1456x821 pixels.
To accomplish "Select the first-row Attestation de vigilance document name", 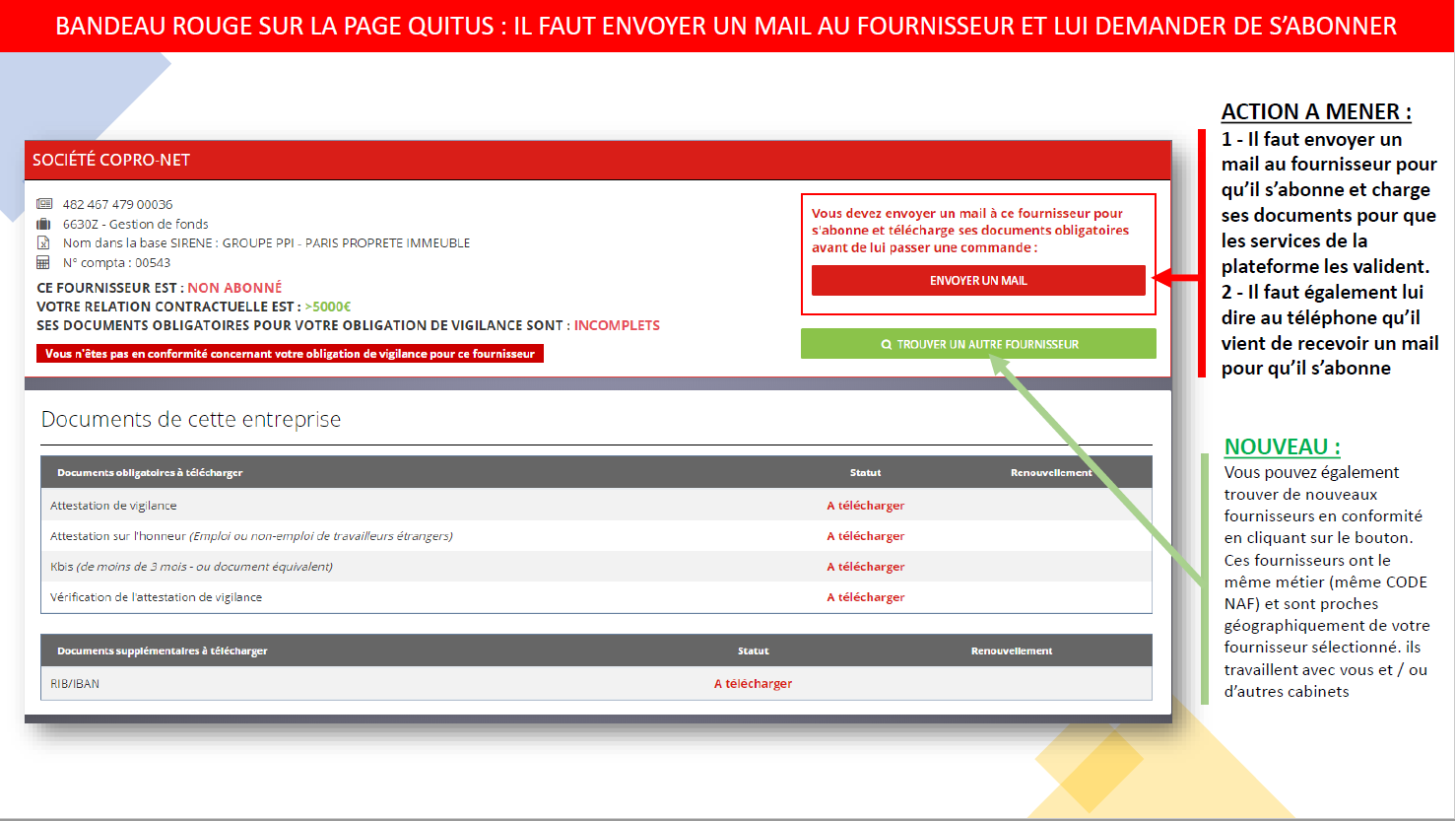I will coord(113,506).
